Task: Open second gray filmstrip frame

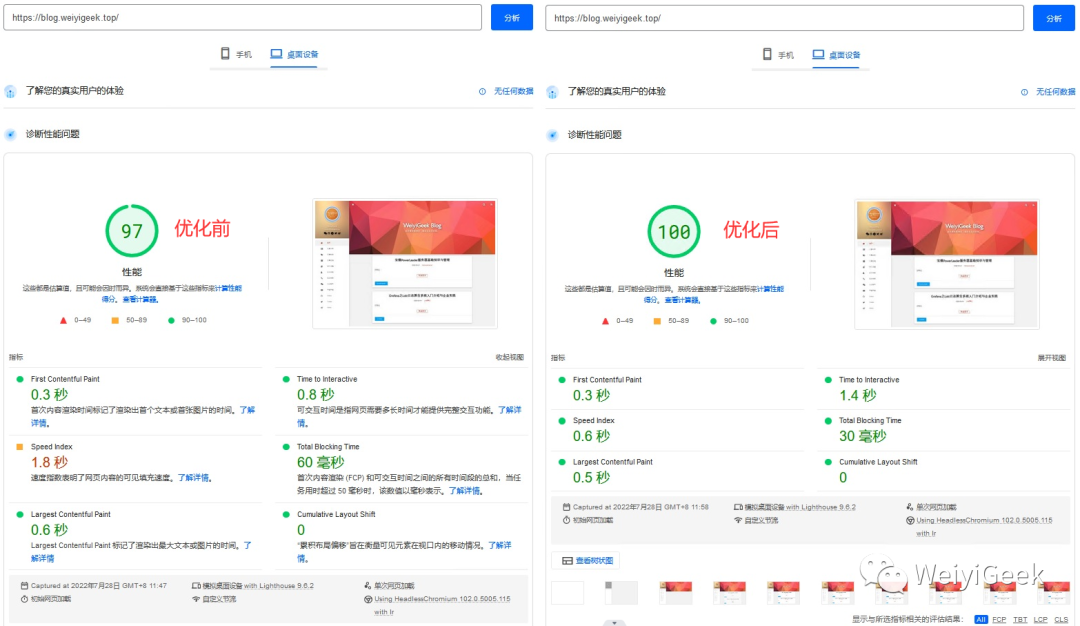Action: coord(621,592)
